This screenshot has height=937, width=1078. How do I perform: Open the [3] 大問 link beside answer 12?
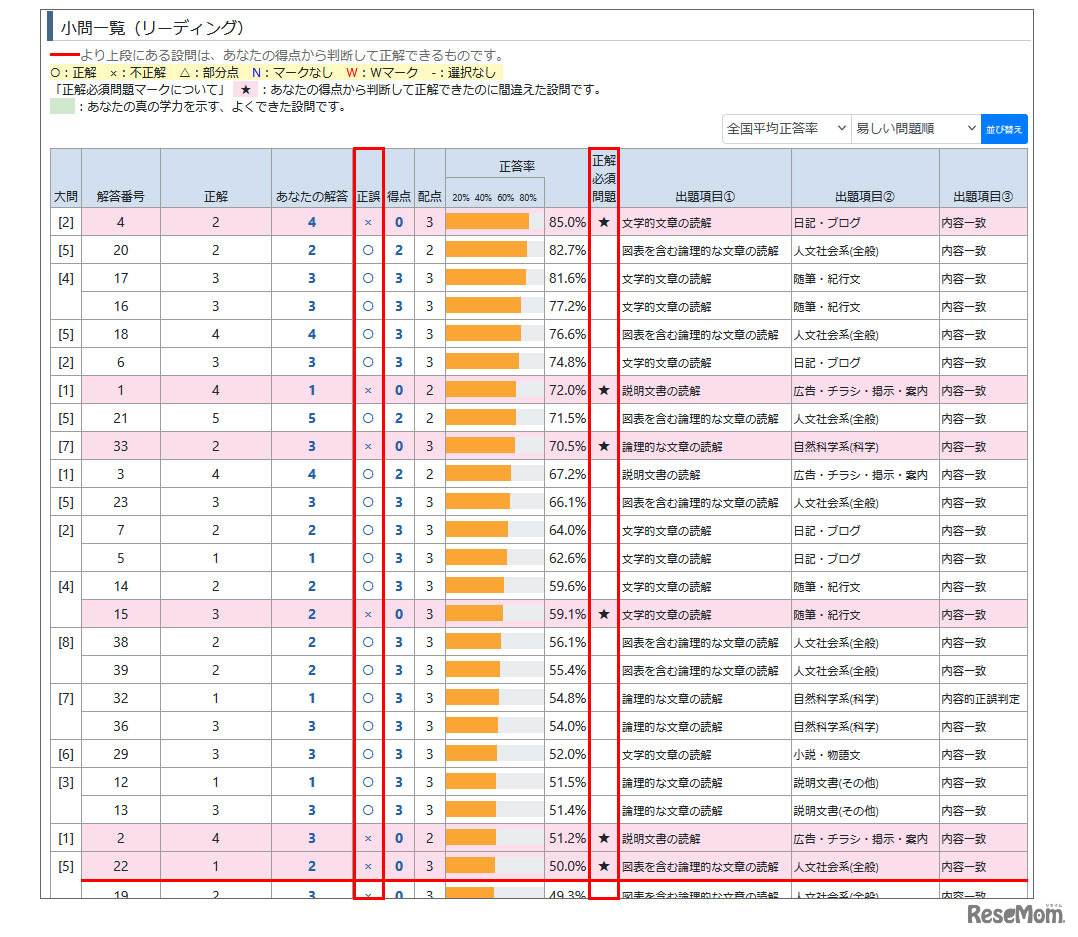coord(65,782)
